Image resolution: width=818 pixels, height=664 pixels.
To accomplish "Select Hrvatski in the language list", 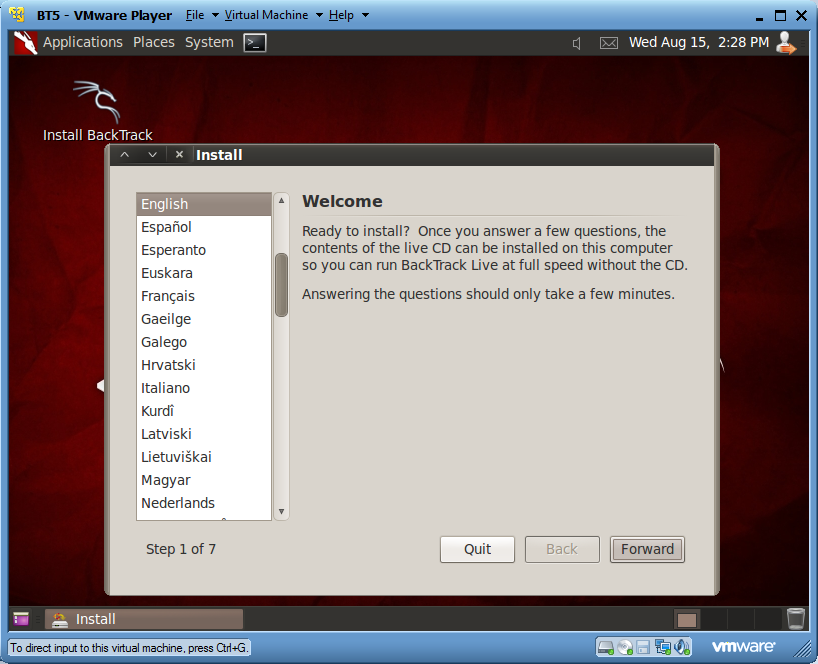I will (x=204, y=365).
